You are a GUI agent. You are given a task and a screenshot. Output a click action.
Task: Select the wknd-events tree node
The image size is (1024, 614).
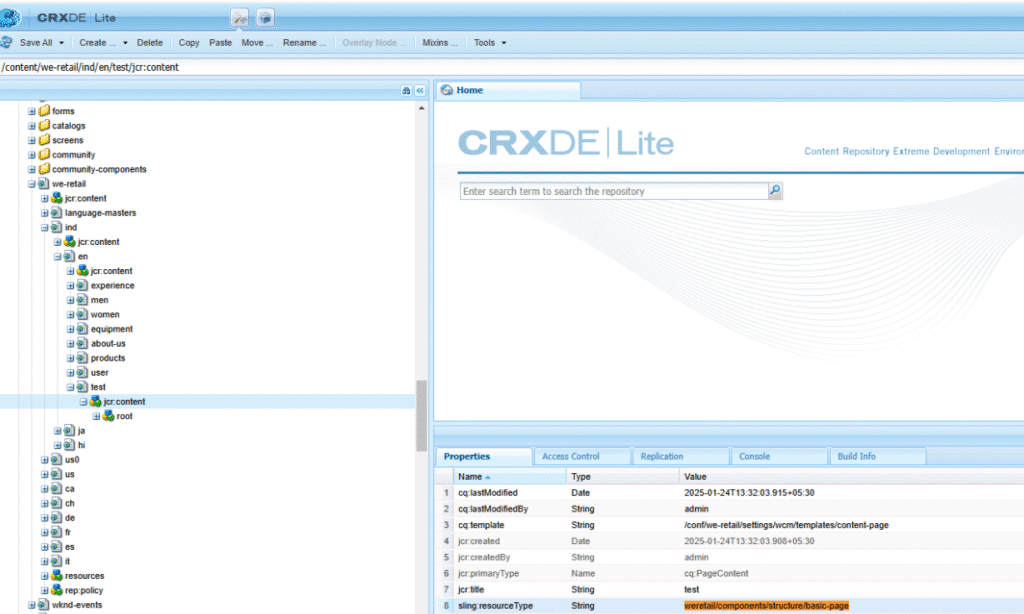tap(77, 605)
